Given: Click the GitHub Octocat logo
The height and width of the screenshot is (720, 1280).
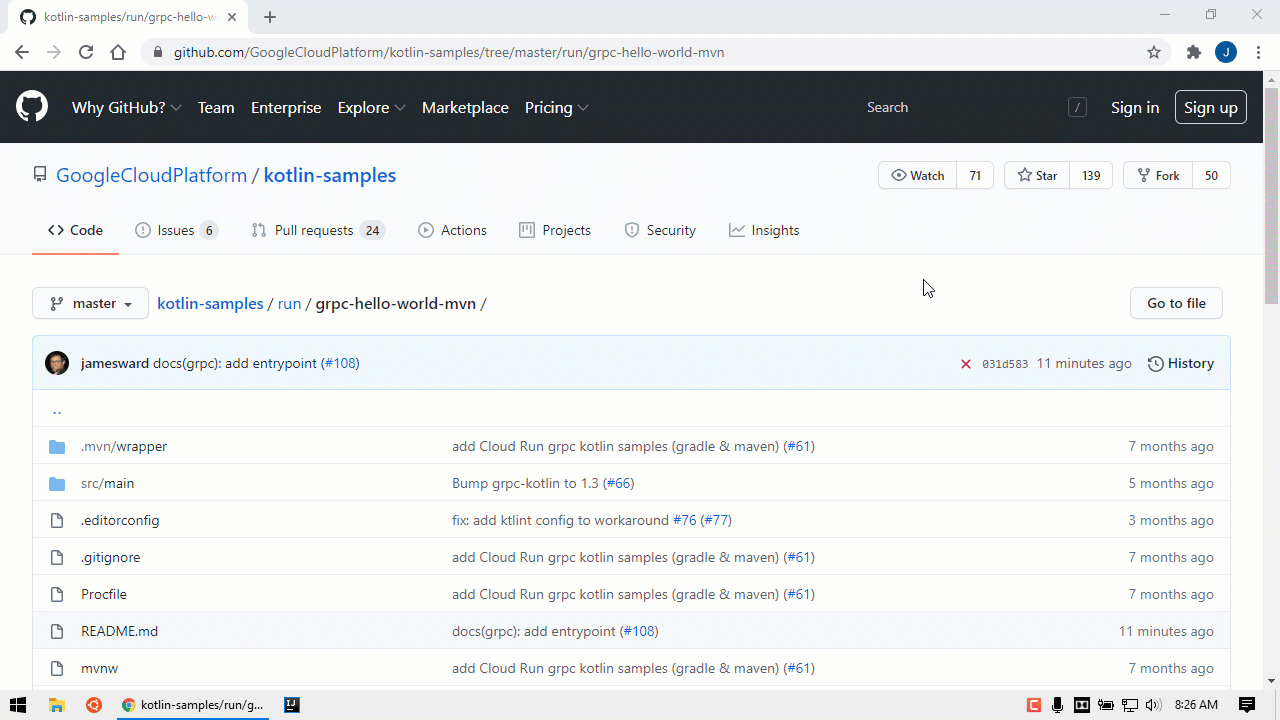Looking at the screenshot, I should [32, 107].
